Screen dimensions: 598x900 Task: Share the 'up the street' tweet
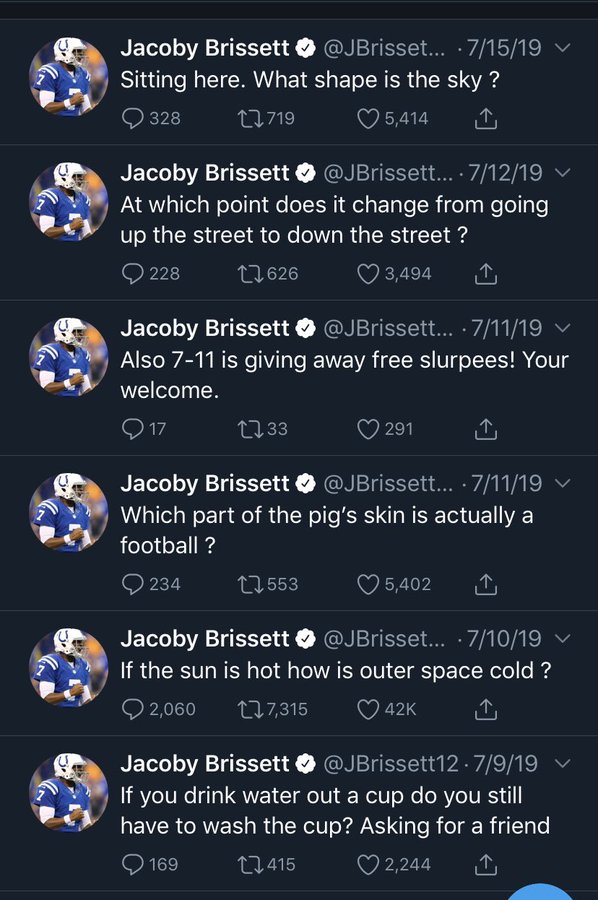pos(486,274)
